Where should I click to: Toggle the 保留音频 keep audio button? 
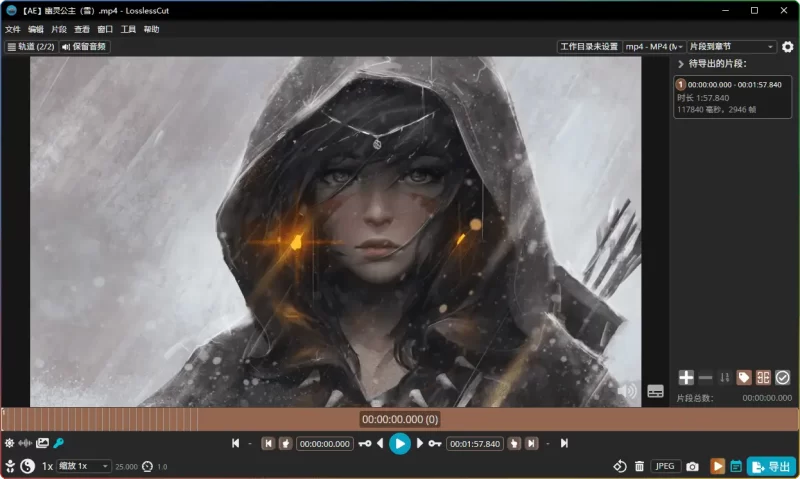pyautogui.click(x=85, y=47)
